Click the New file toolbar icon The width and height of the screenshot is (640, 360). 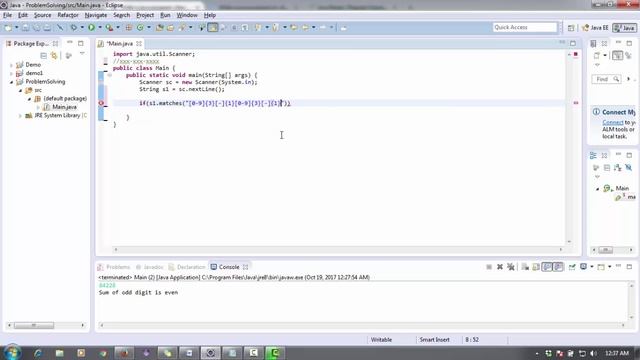pyautogui.click(x=8, y=27)
